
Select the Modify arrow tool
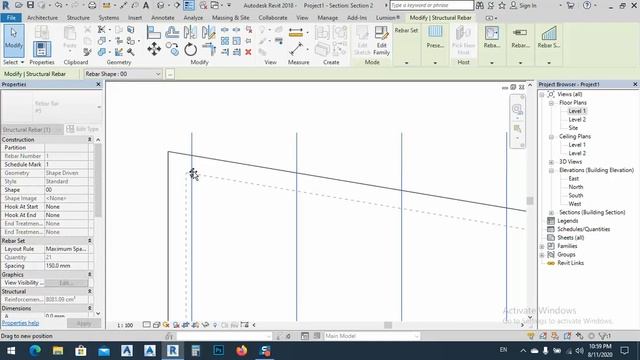[13, 40]
